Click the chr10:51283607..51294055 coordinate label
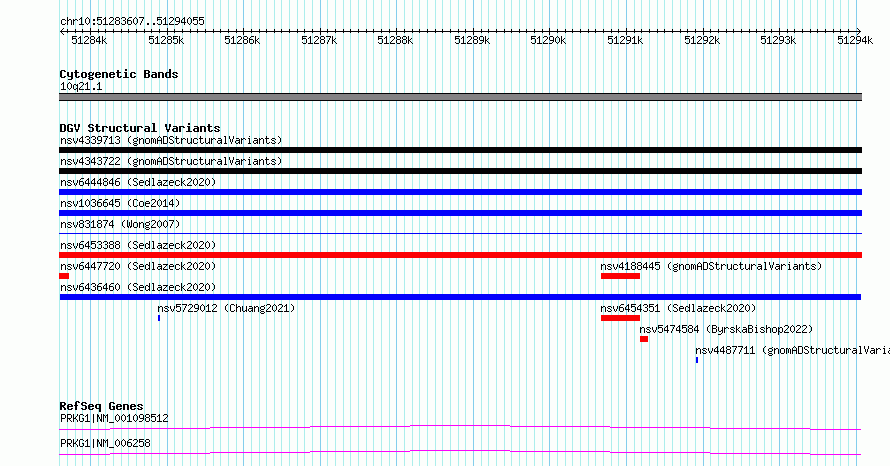This screenshot has height=466, width=890. [132, 22]
